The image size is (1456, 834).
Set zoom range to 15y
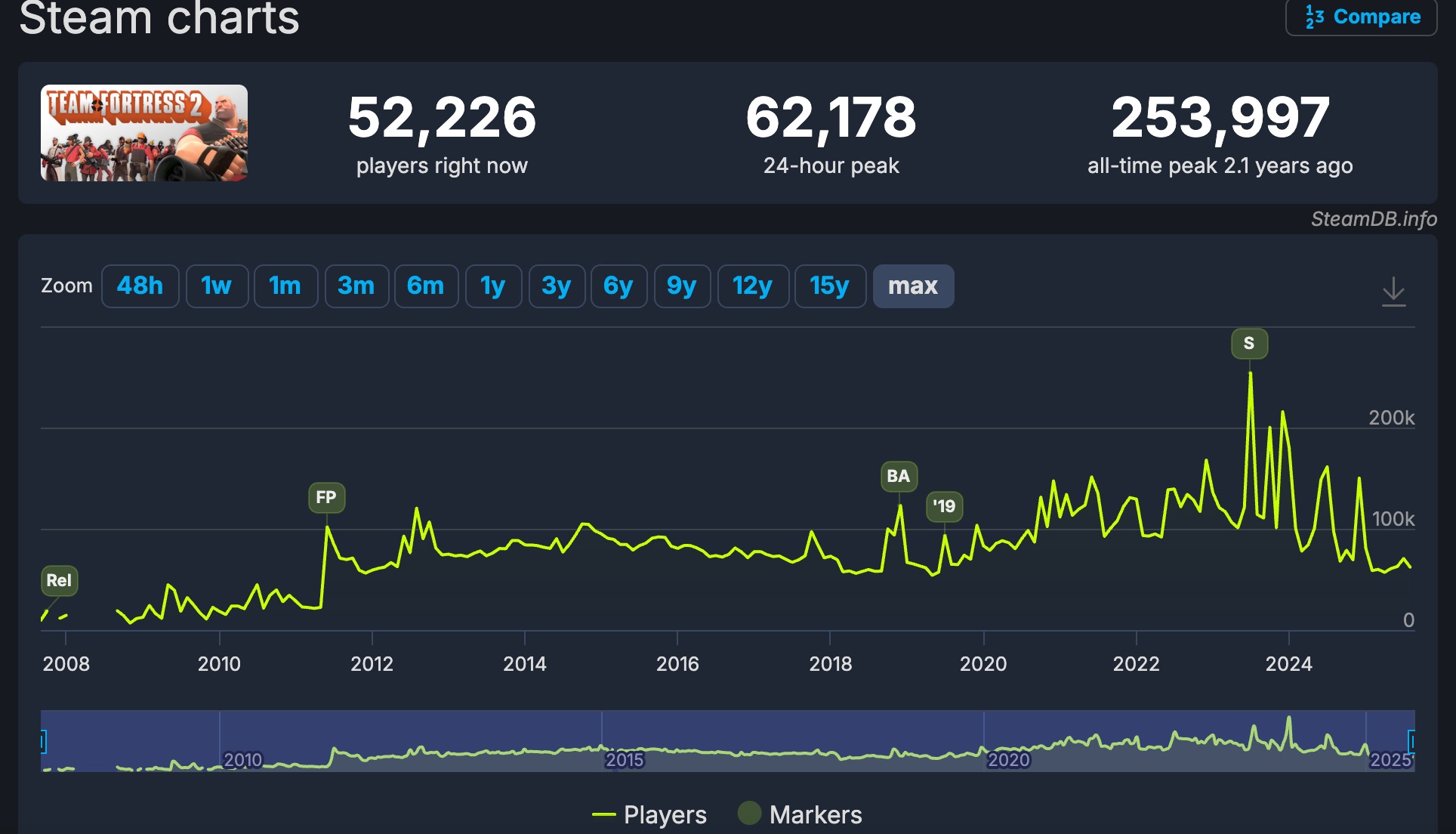click(x=830, y=286)
